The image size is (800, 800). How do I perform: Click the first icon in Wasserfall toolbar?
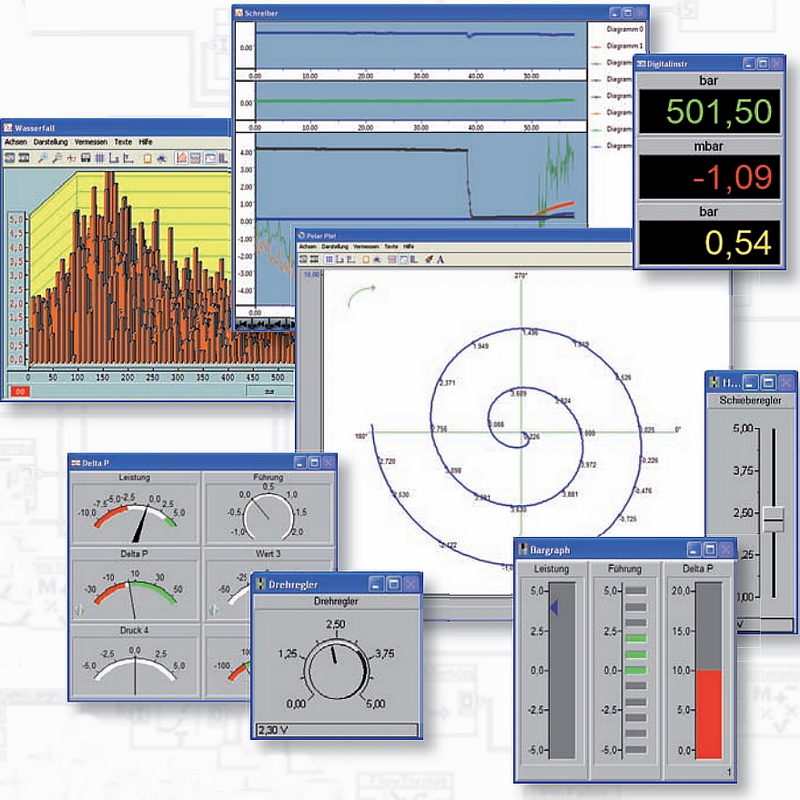[x=9, y=158]
